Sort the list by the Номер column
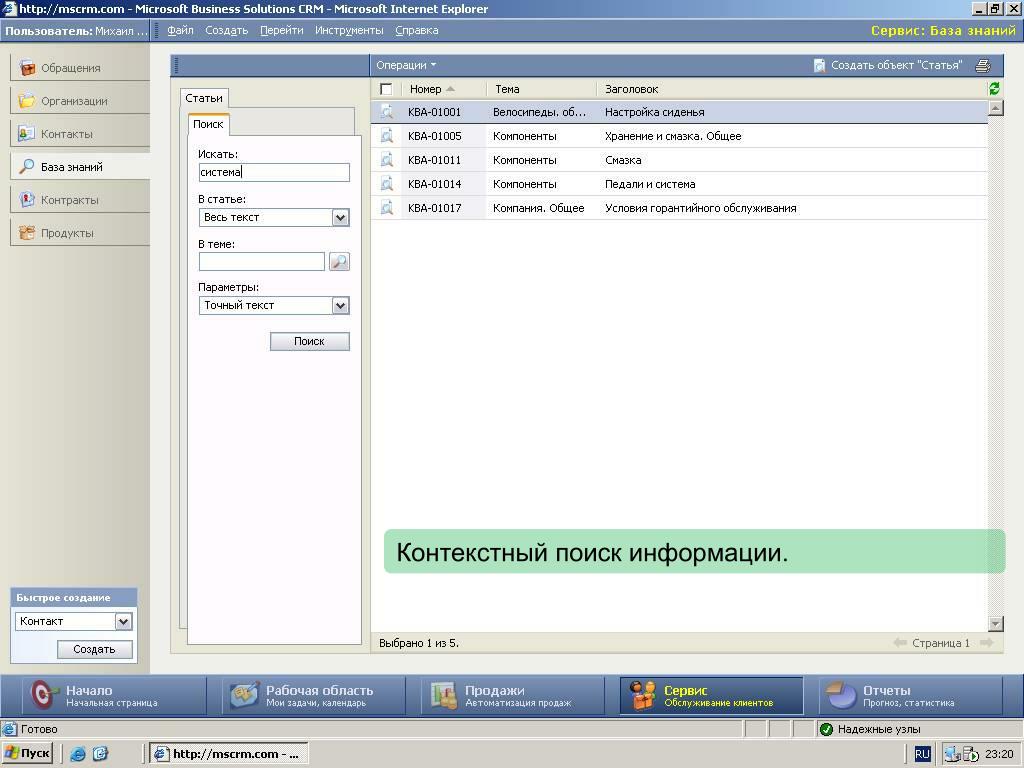Screen dimensions: 1024x768 [x=430, y=89]
